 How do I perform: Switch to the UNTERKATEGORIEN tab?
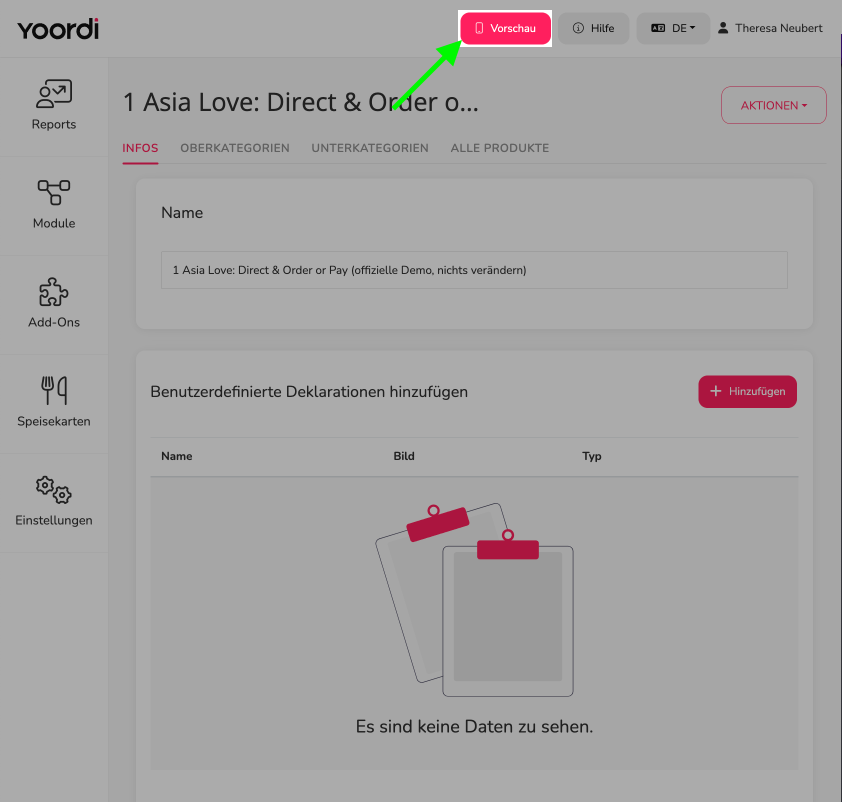370,148
